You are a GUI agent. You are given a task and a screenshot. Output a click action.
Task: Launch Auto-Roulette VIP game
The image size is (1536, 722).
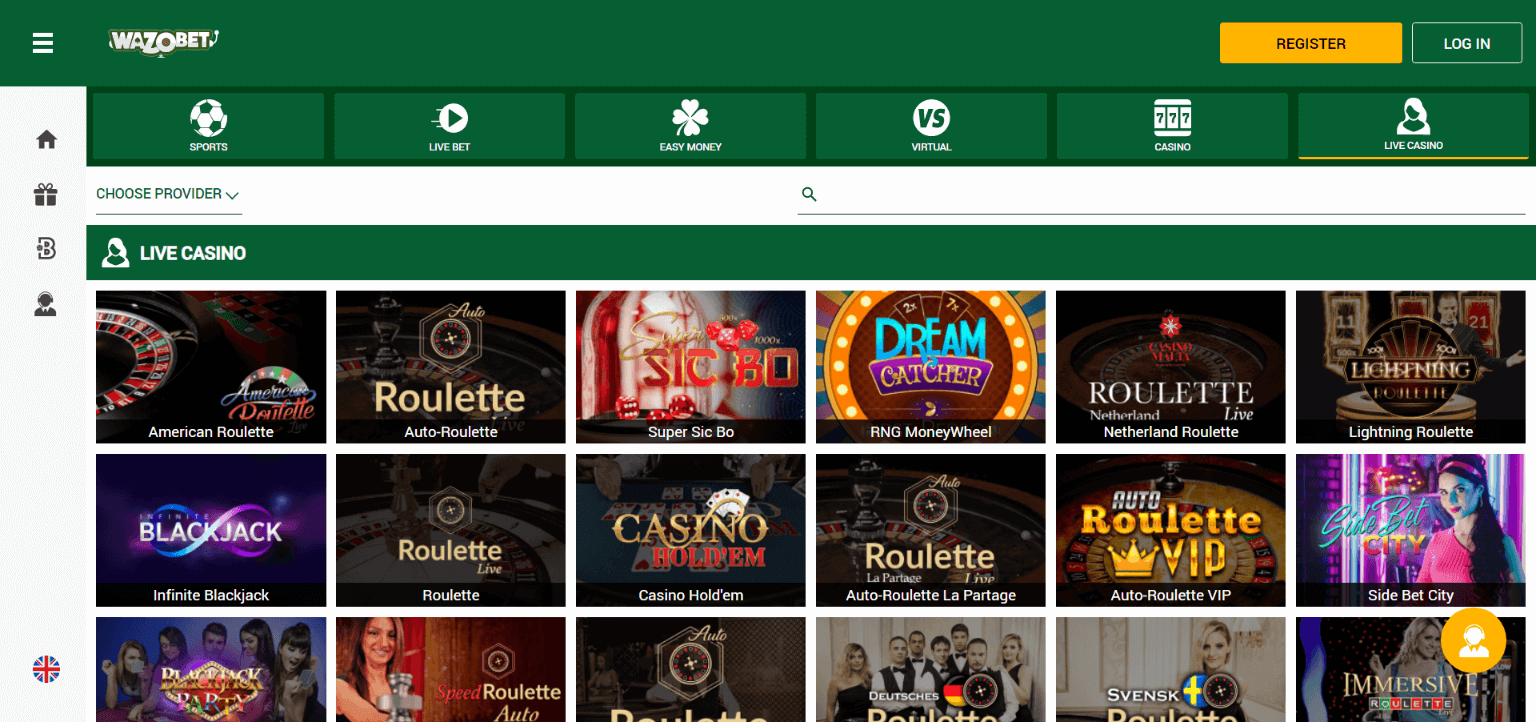[1171, 530]
